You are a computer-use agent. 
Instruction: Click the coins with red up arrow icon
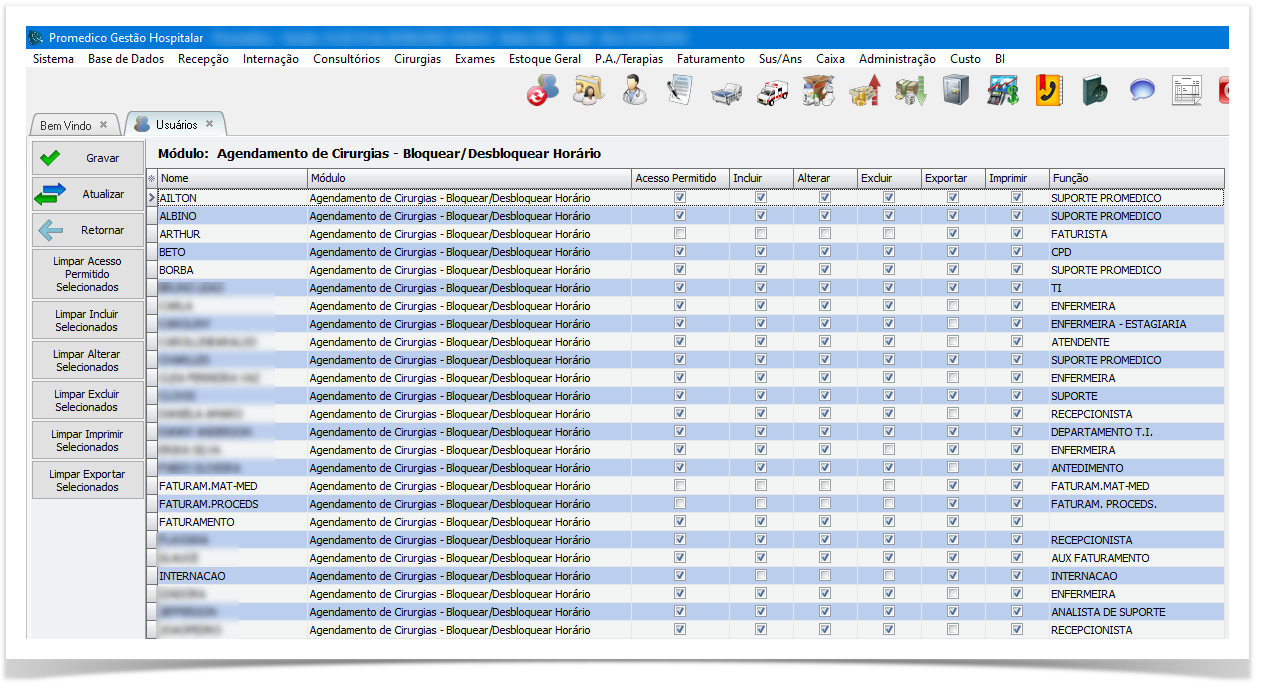point(864,91)
